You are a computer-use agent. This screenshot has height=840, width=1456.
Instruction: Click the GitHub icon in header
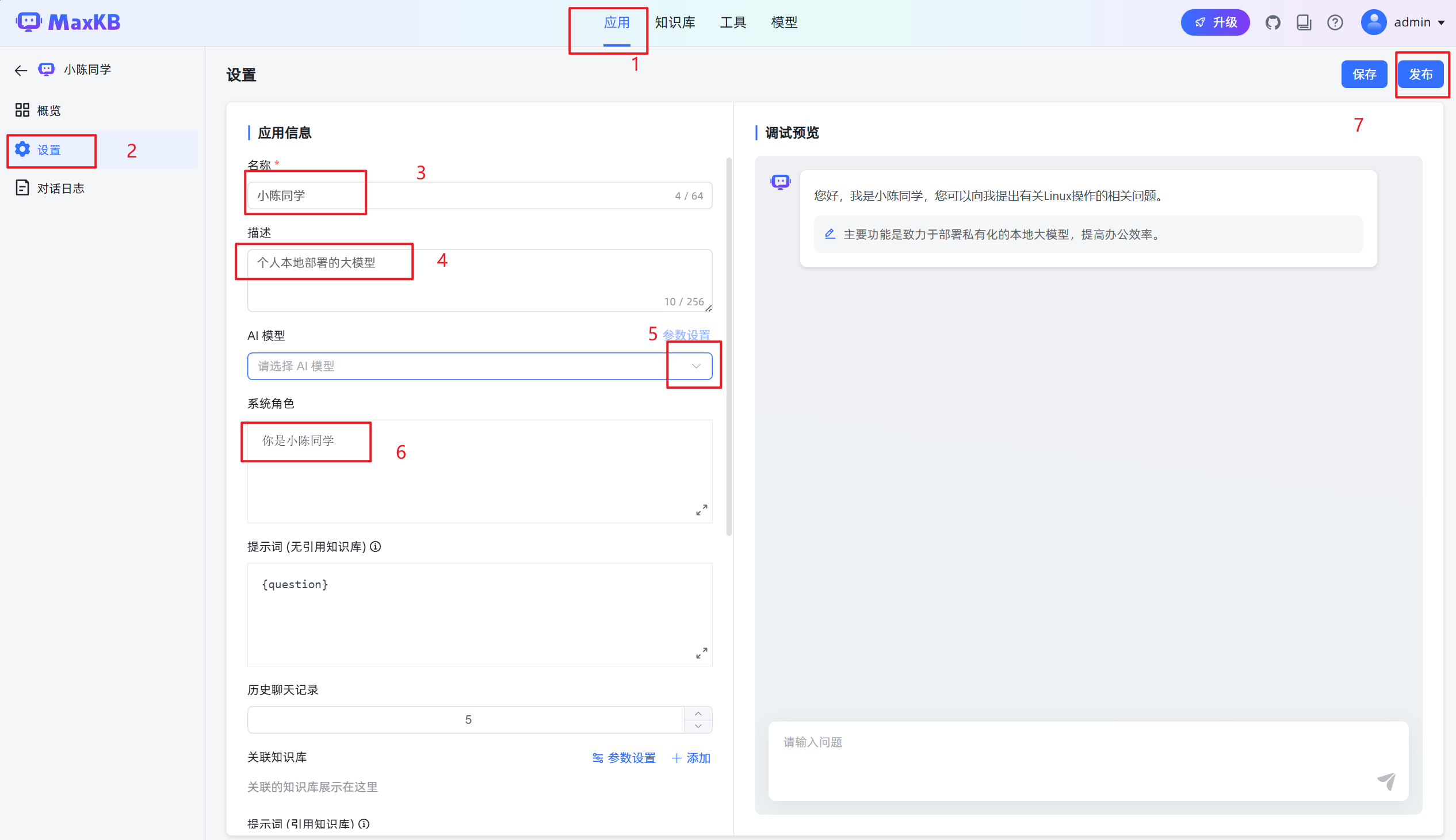click(x=1272, y=22)
